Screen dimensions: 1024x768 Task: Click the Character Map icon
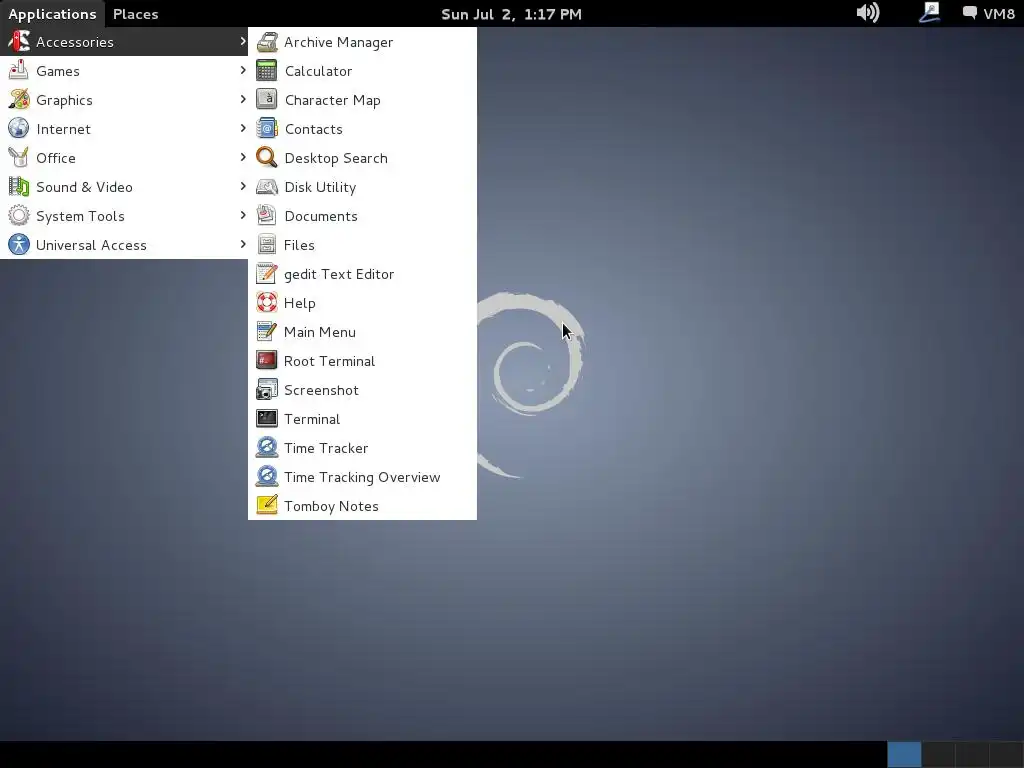point(266,99)
